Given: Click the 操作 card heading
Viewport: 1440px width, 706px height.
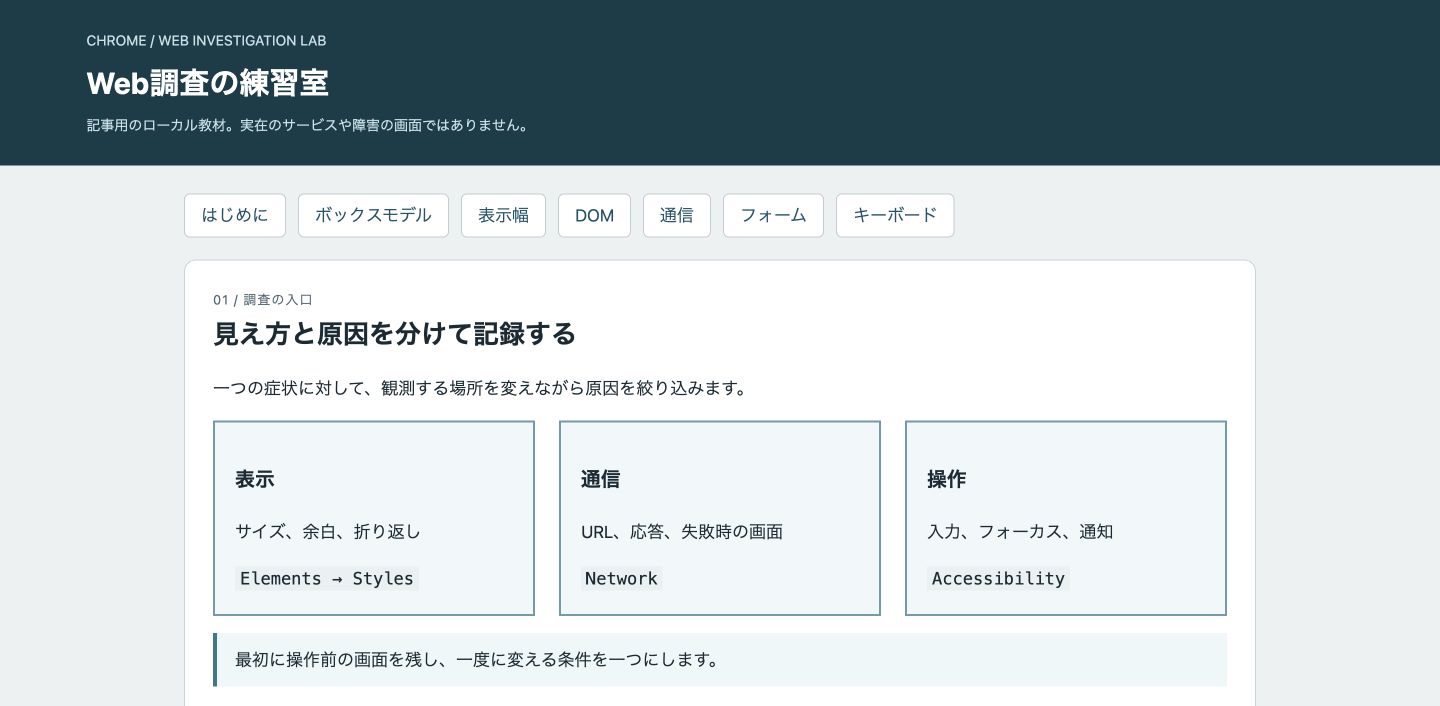Looking at the screenshot, I should click(x=946, y=480).
